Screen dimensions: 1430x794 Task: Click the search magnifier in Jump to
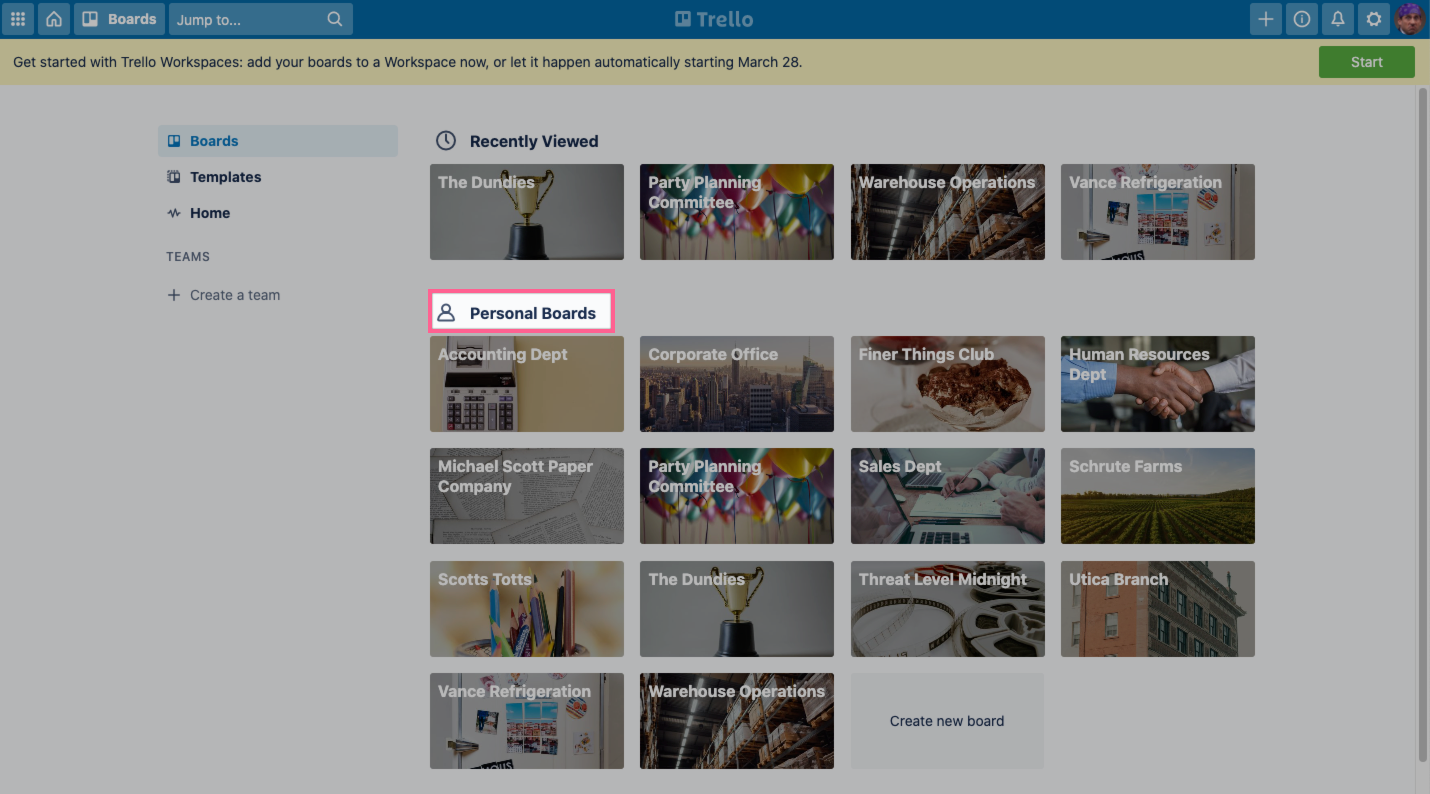[x=334, y=18]
